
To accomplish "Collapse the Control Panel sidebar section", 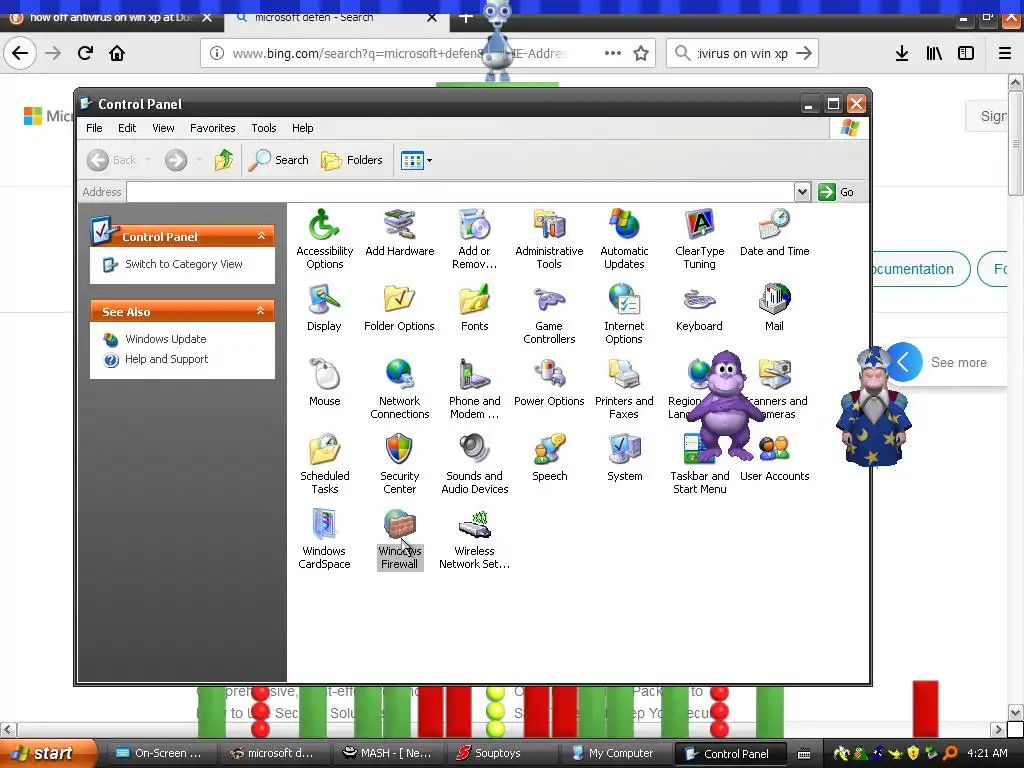I will 261,236.
